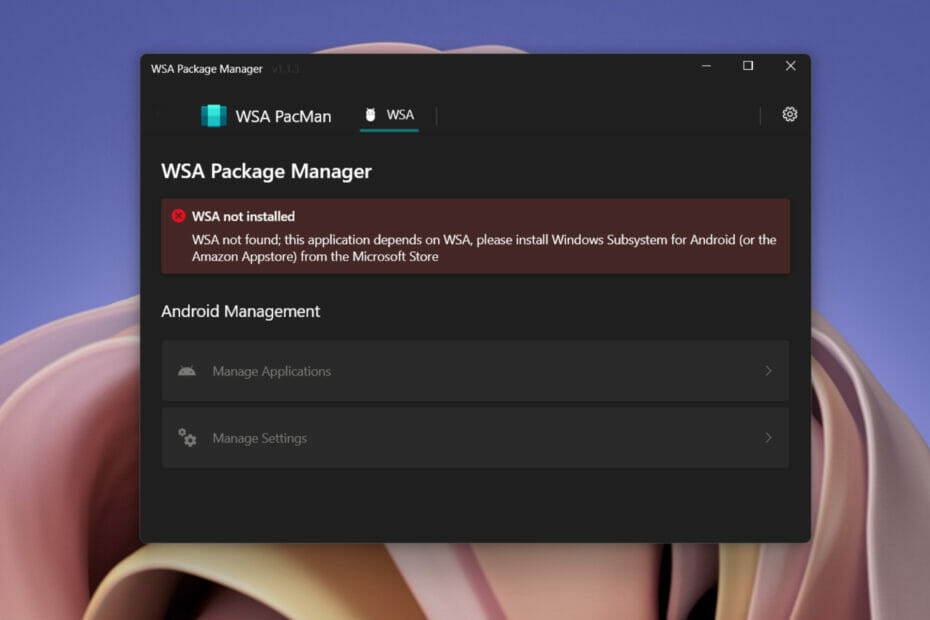Click the gears icon in Manage Settings
This screenshot has width=930, height=620.
point(187,438)
